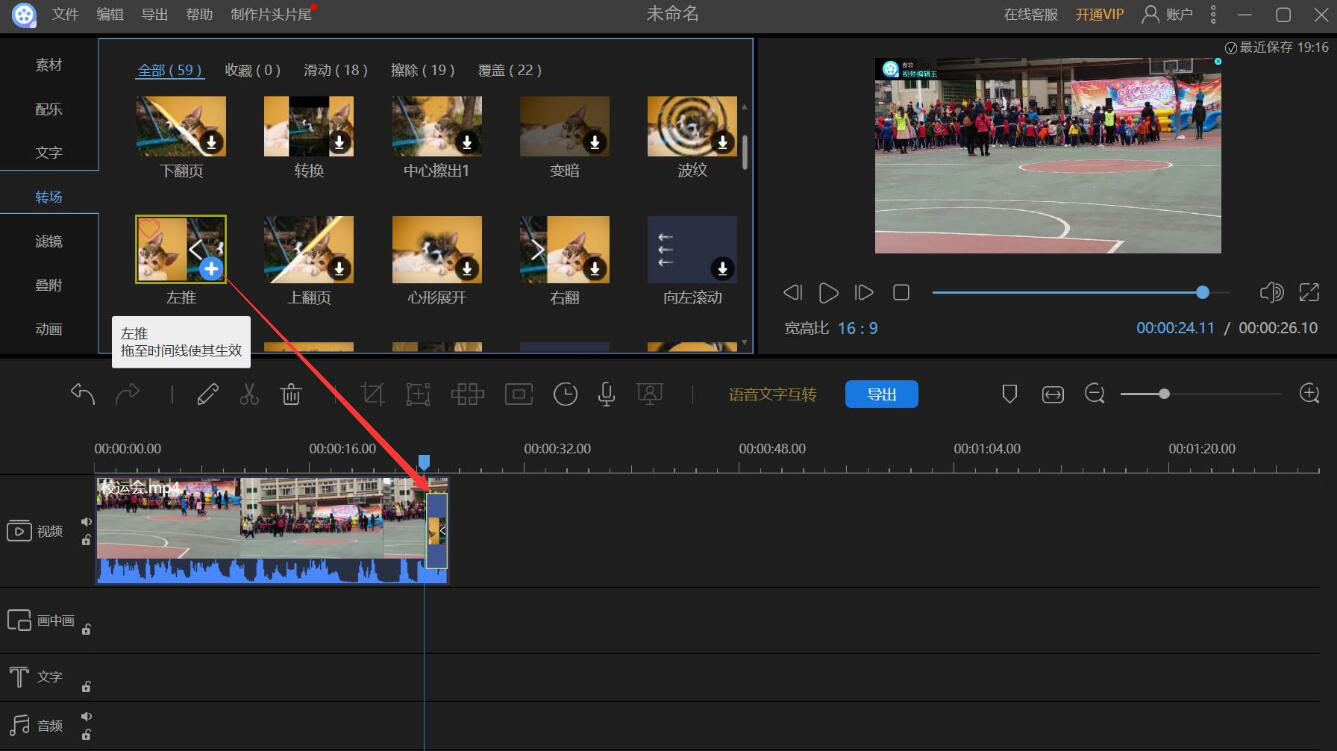Step forward to the next frame
1337x751 pixels.
864,292
